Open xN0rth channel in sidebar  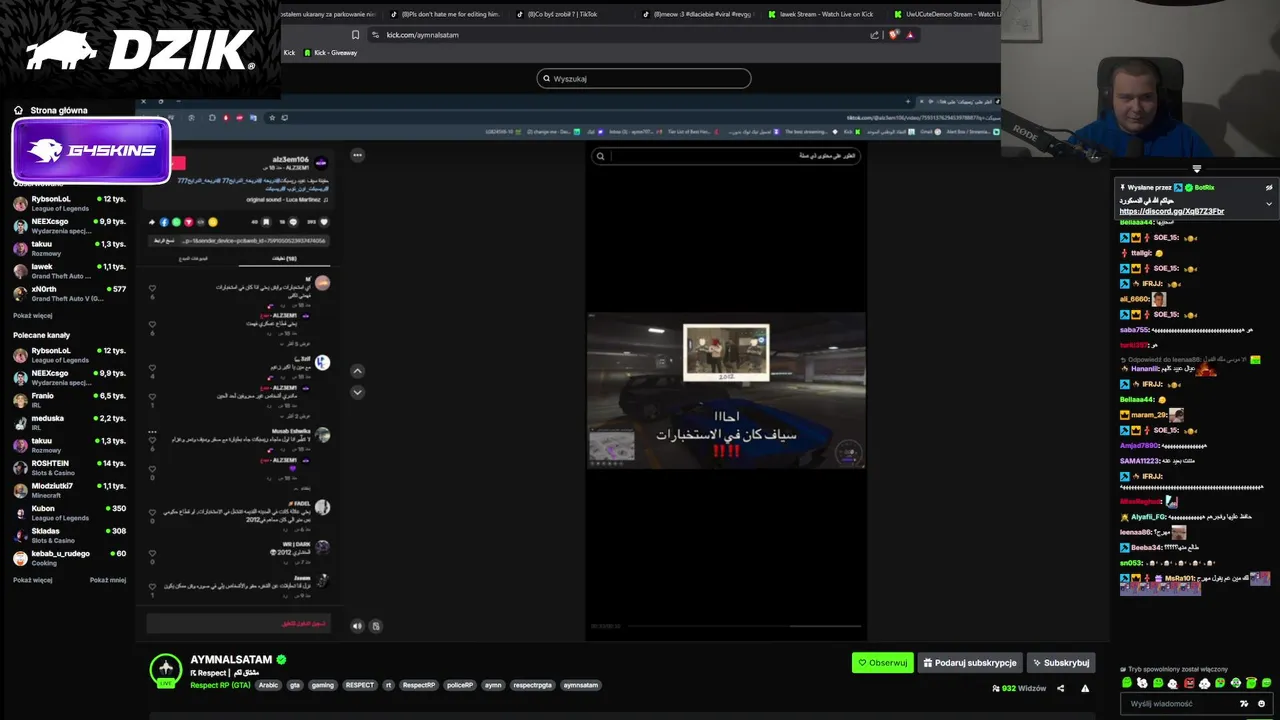click(x=69, y=293)
